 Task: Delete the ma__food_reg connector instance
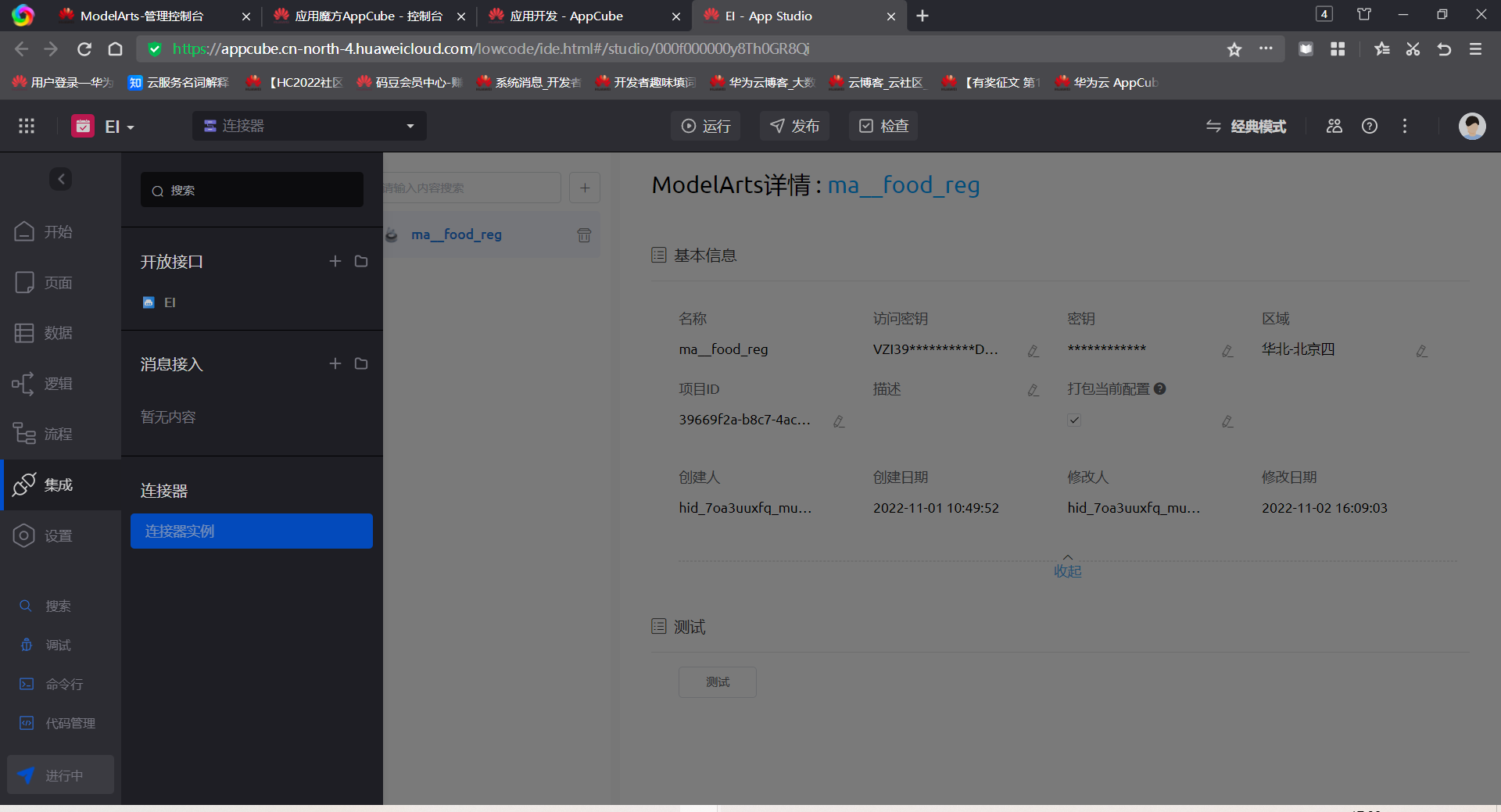click(x=584, y=234)
